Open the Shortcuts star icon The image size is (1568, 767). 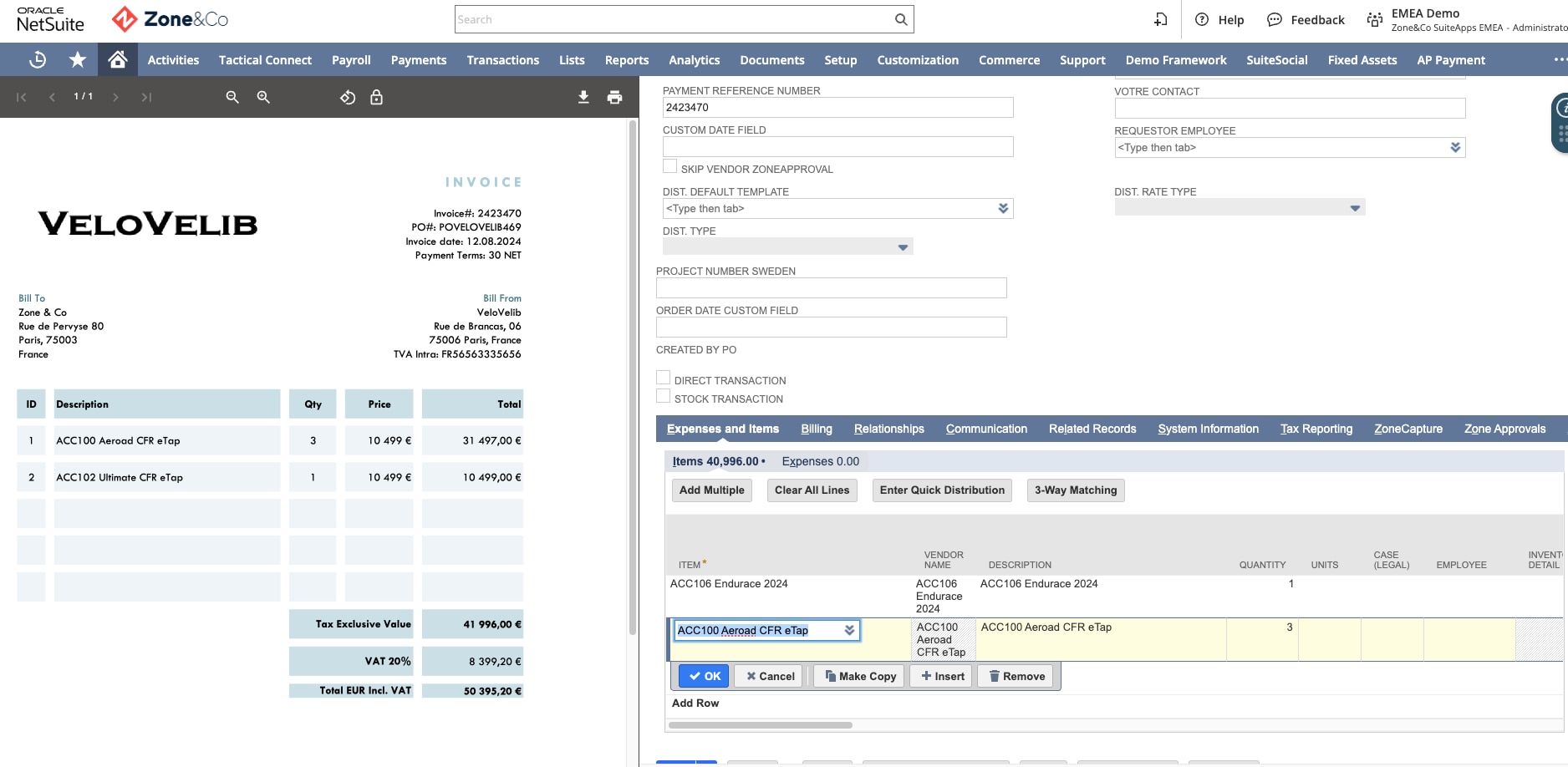pos(78,59)
